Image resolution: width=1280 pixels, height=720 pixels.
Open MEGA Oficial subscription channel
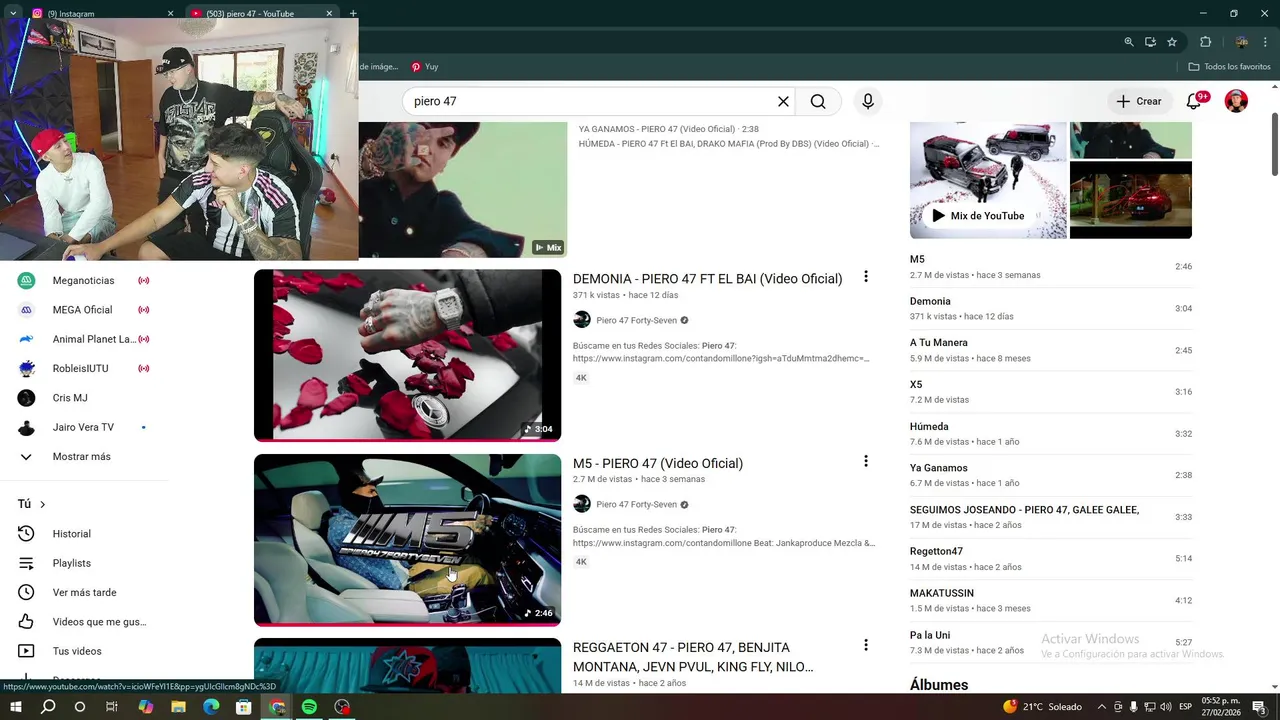[84, 310]
